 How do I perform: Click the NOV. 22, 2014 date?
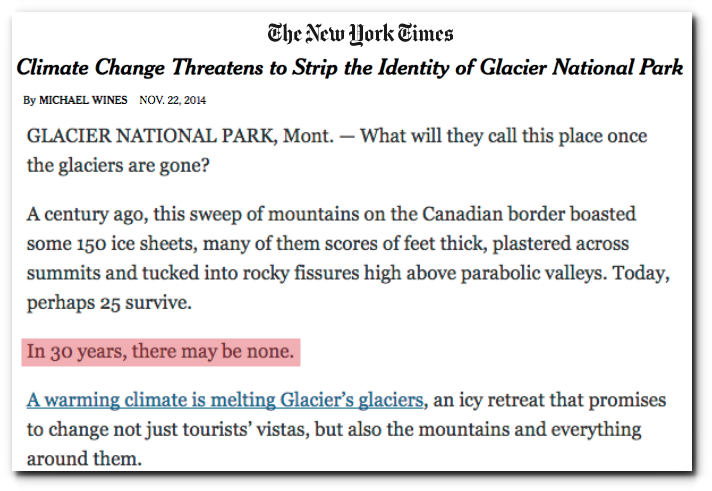[173, 100]
